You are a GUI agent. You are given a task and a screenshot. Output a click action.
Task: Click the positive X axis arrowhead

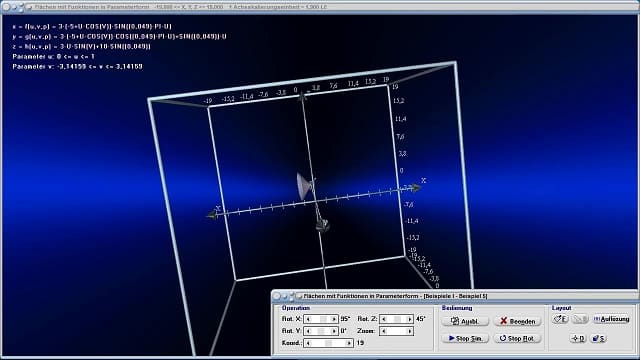pyautogui.click(x=415, y=188)
